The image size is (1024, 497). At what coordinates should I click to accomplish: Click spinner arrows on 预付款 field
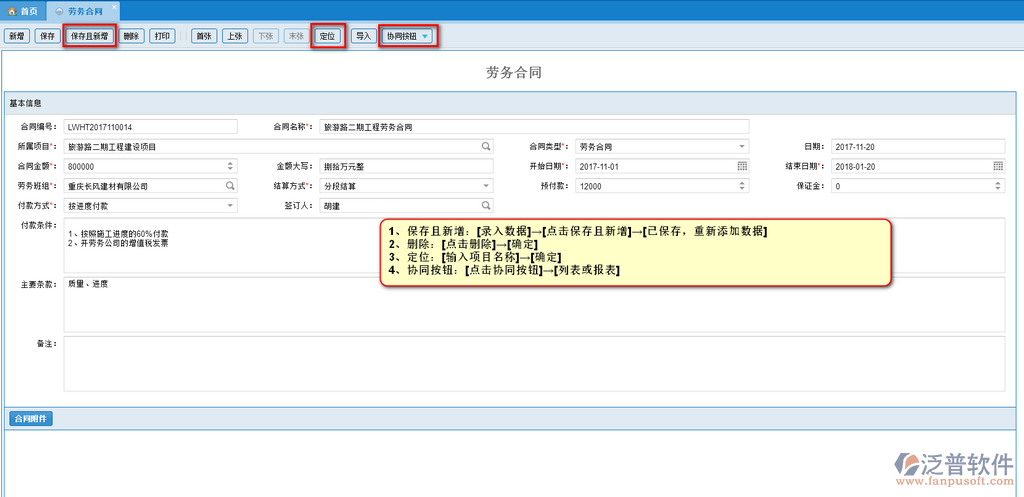(742, 186)
